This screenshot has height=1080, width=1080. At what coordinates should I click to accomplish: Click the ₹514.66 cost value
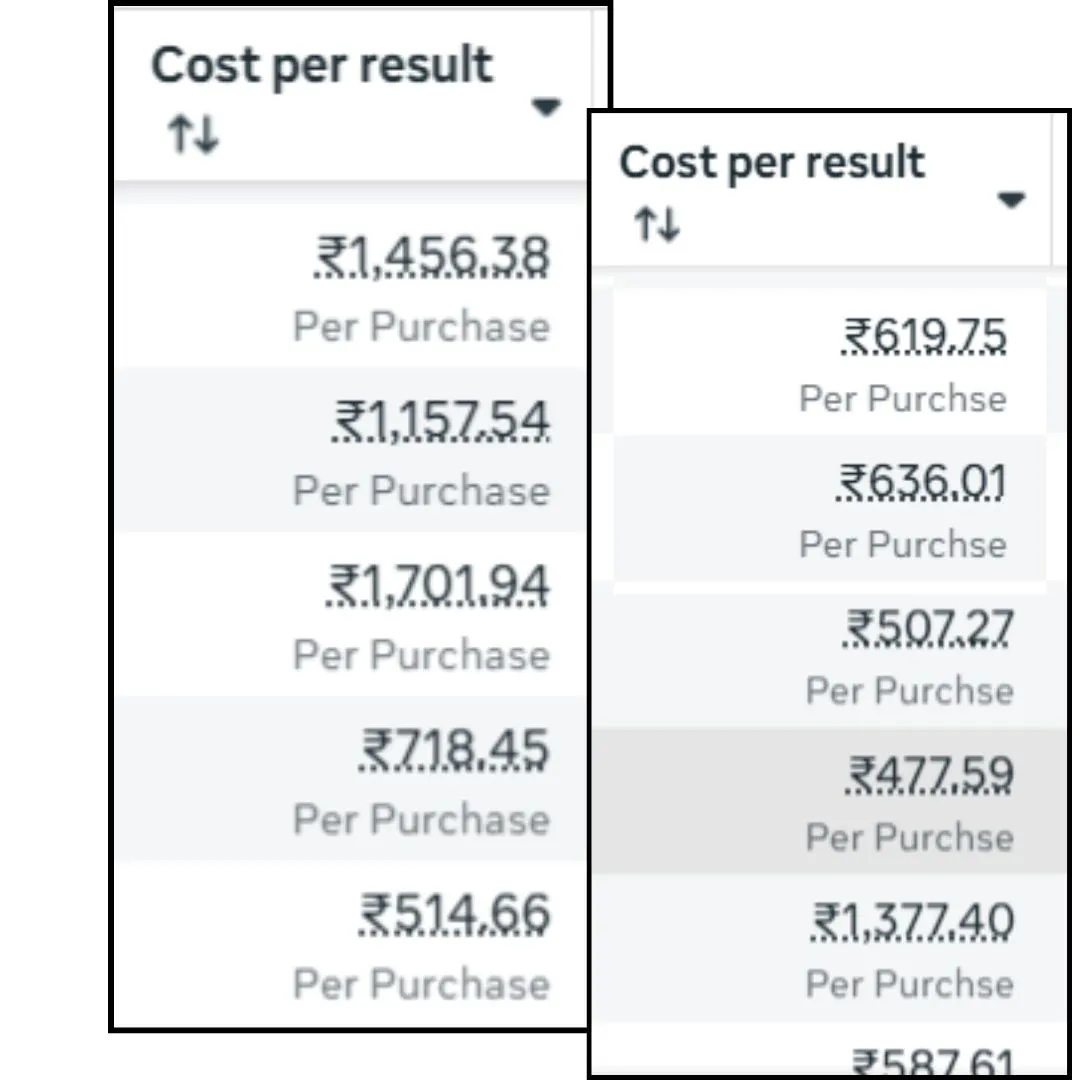(454, 914)
